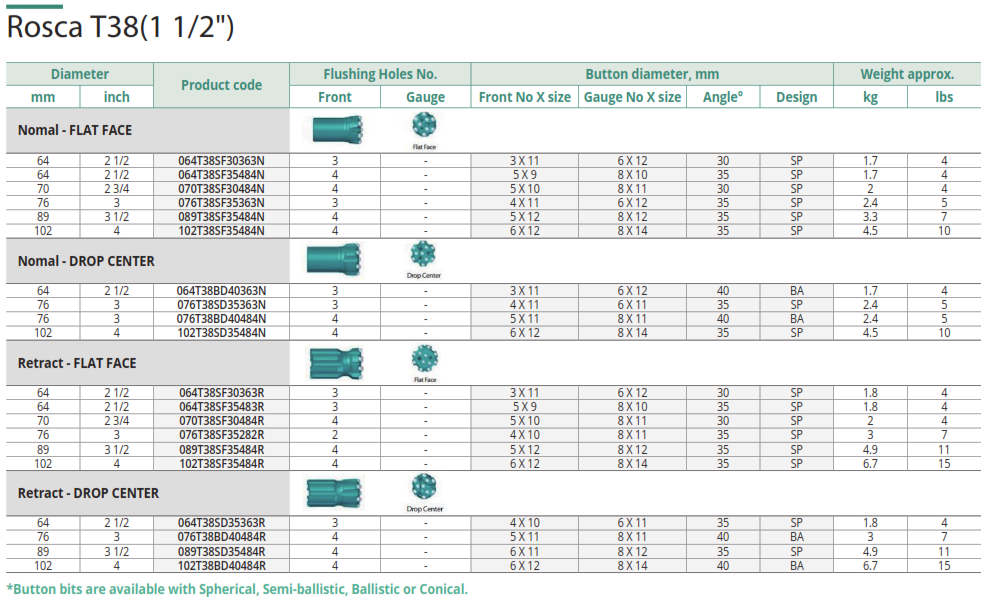Click the Normal Flat Face side-view bit image

click(337, 130)
